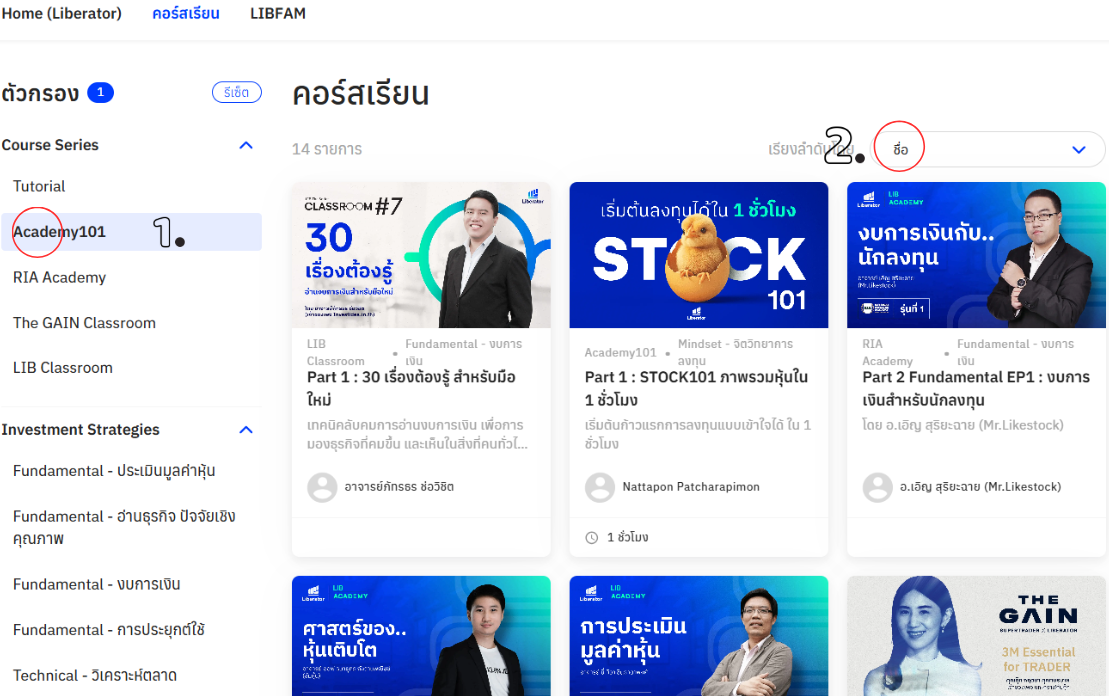1109x696 pixels.
Task: Select the Tutorial filter
Action: pyautogui.click(x=39, y=186)
